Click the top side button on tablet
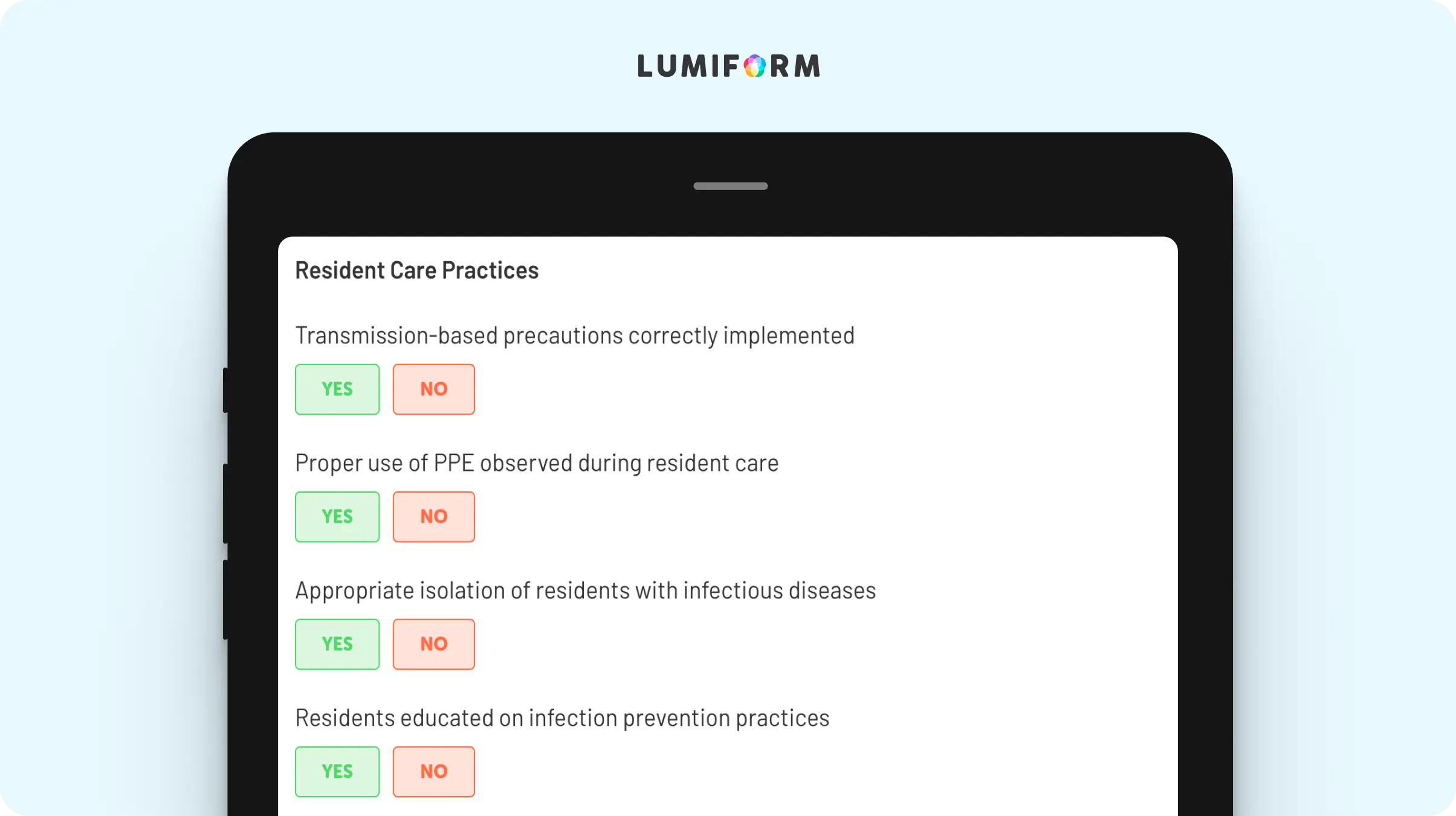1456x816 pixels. pos(225,390)
